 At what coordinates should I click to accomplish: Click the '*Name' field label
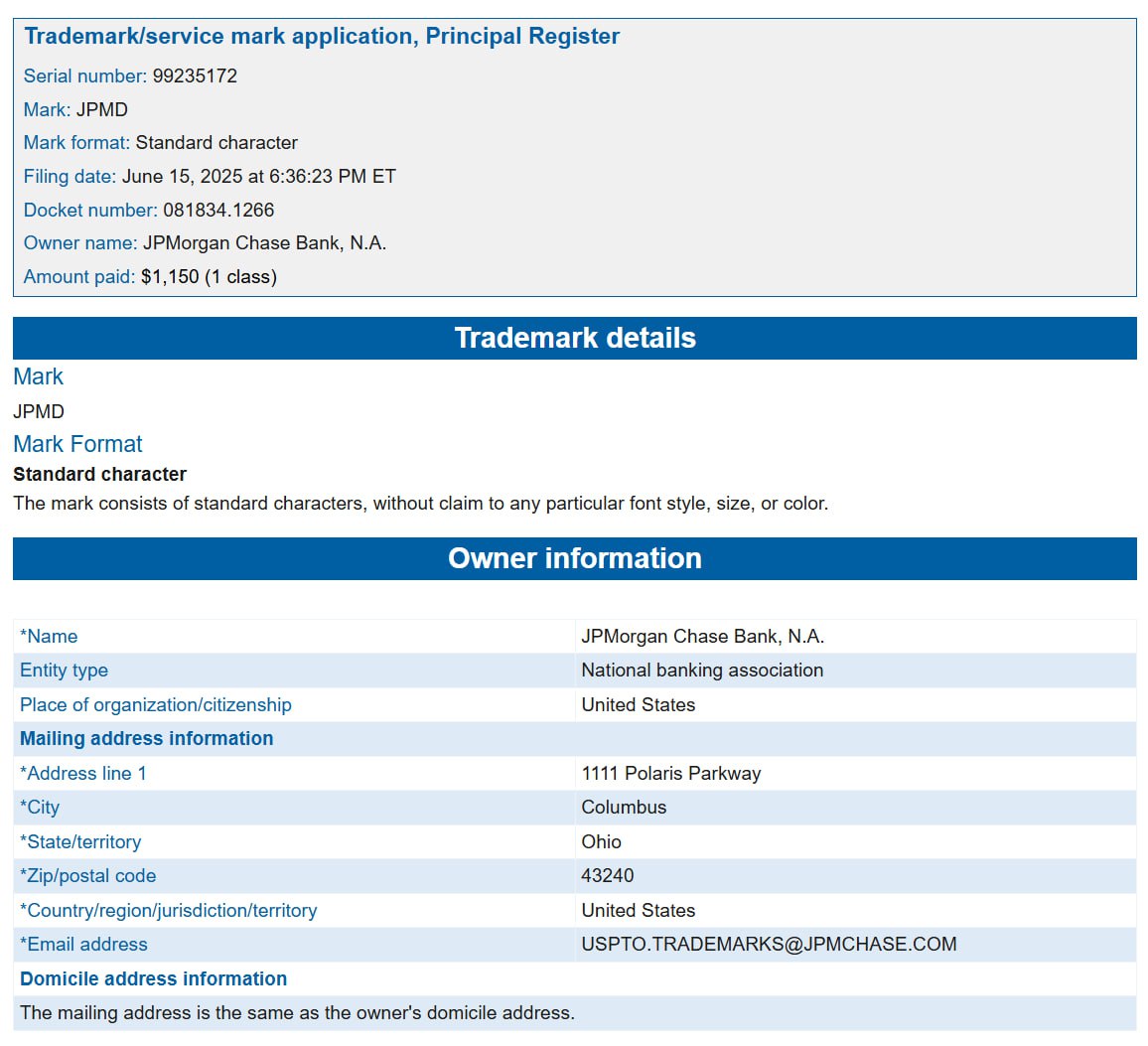click(49, 637)
